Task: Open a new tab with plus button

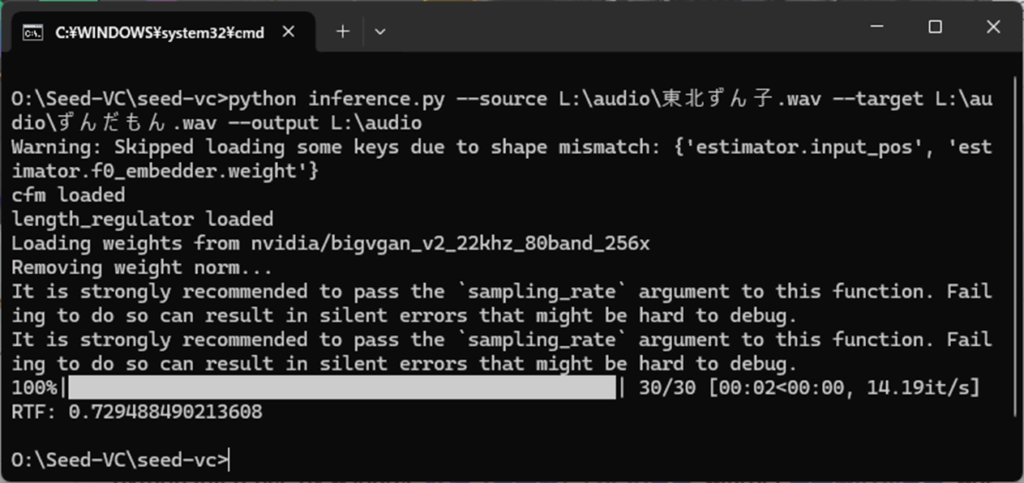Action: (x=342, y=31)
